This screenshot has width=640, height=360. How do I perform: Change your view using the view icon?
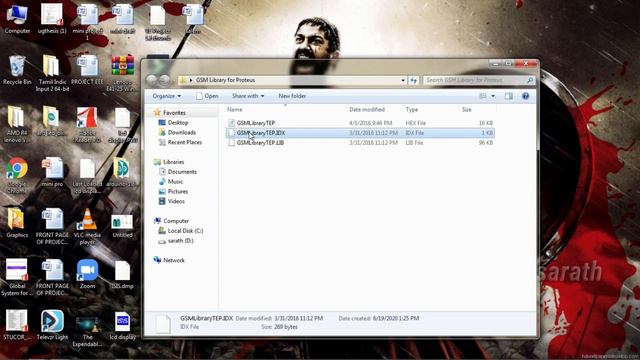coord(483,96)
